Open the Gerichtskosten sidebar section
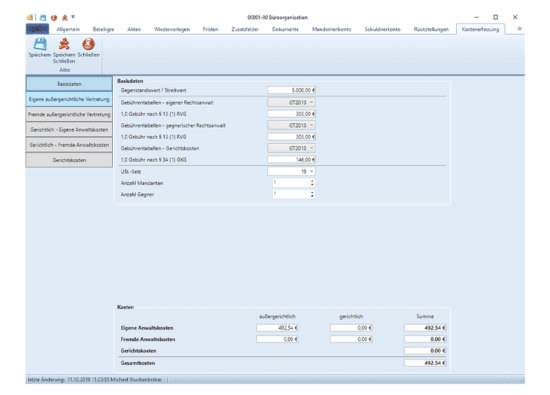The width and height of the screenshot is (550, 395). click(x=69, y=160)
